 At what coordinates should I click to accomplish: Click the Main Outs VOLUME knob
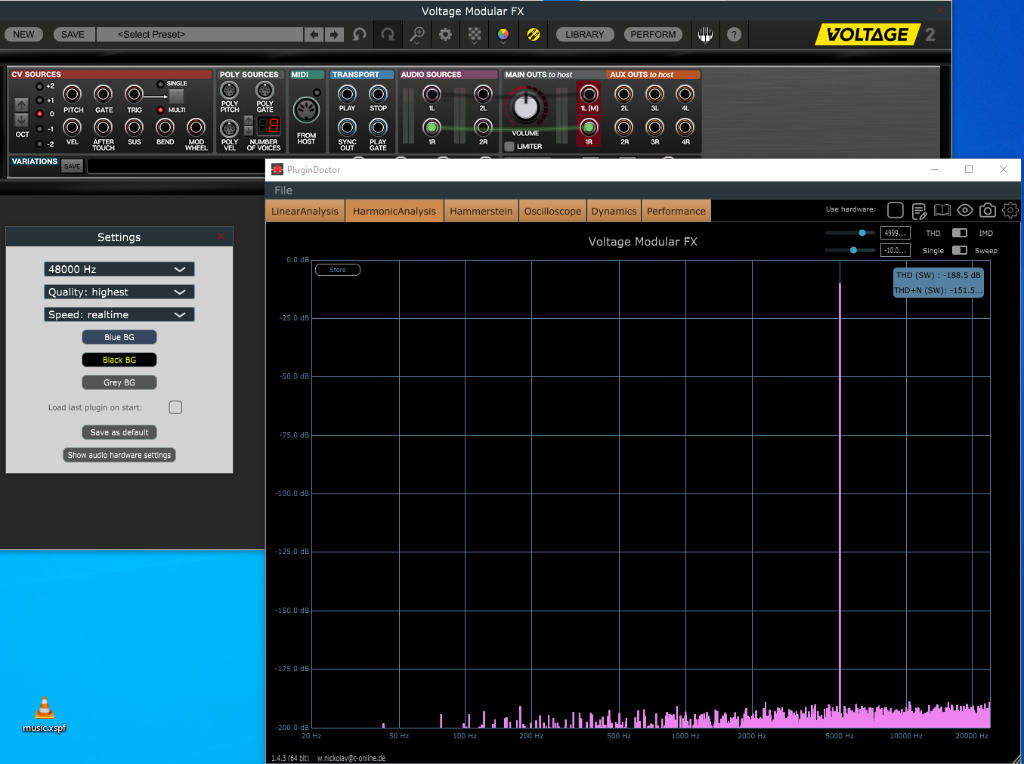pos(525,106)
